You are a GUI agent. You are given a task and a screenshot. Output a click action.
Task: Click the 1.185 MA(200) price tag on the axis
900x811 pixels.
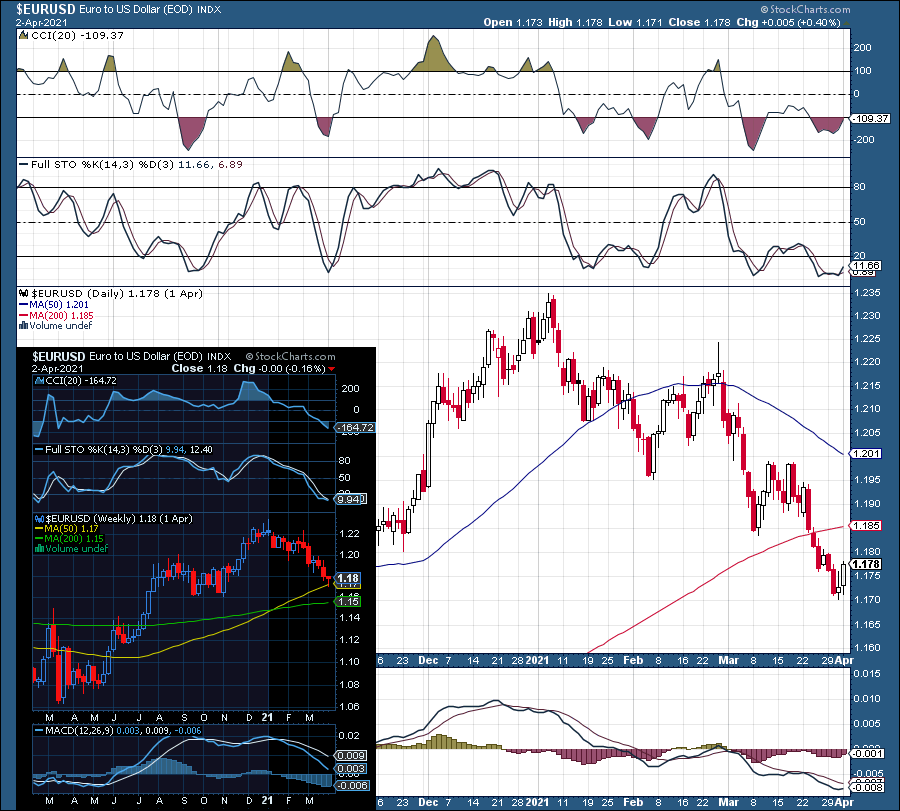pos(866,525)
